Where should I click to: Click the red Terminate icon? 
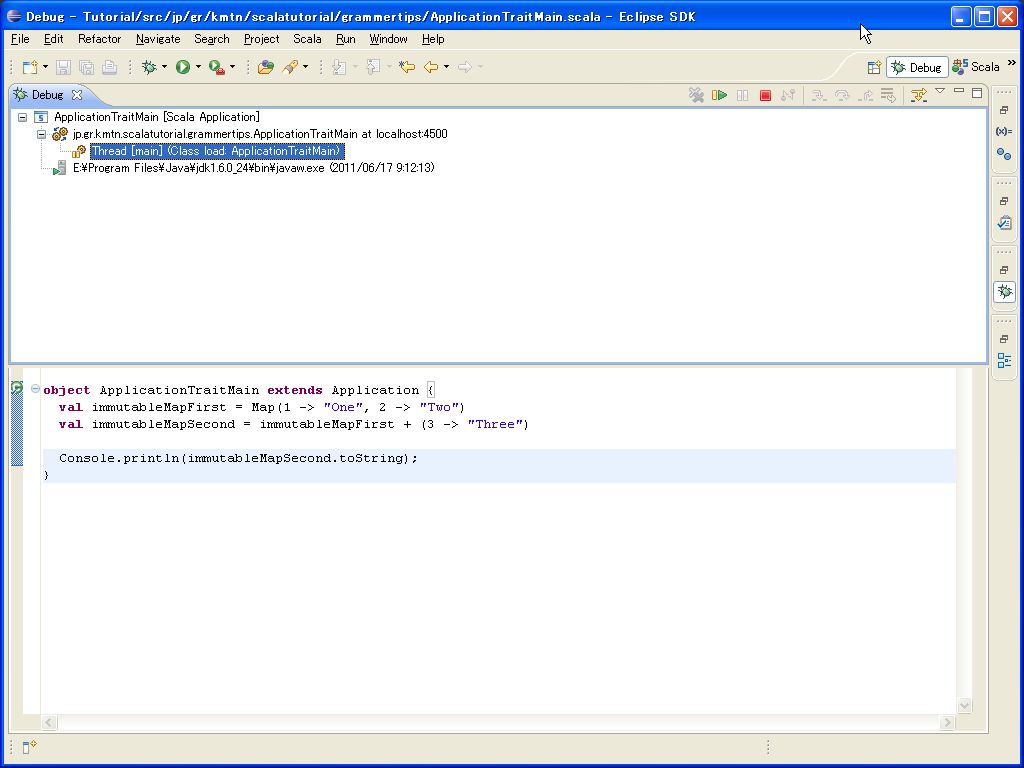(x=765, y=95)
